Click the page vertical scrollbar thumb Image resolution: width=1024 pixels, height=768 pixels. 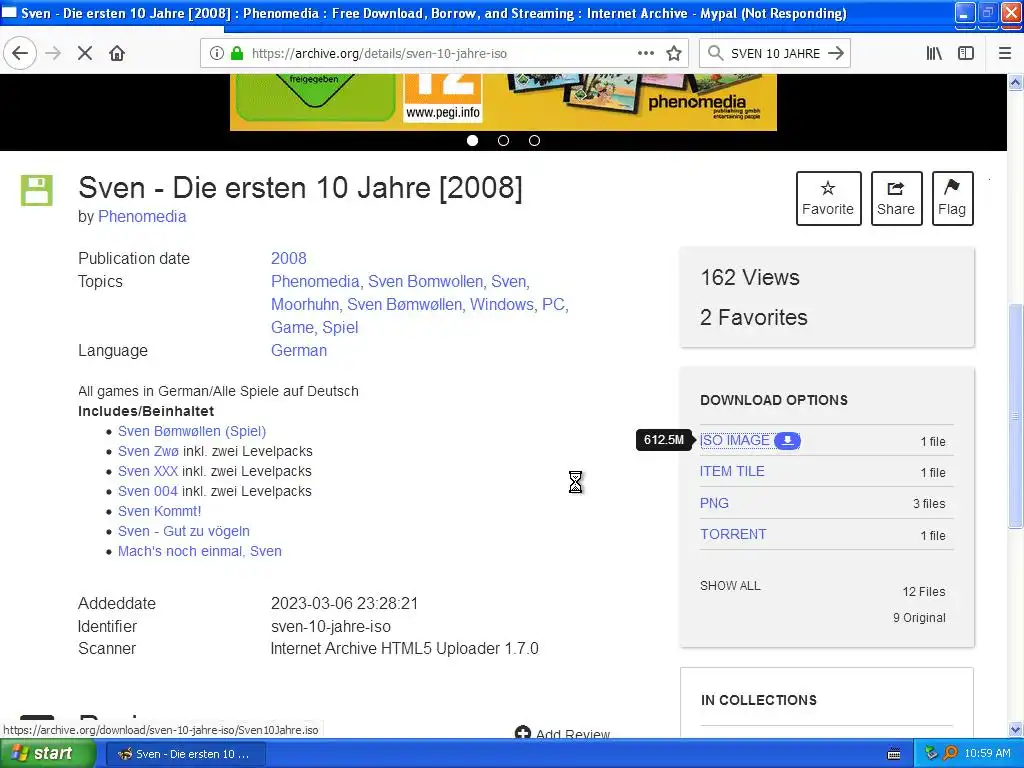click(x=1015, y=415)
